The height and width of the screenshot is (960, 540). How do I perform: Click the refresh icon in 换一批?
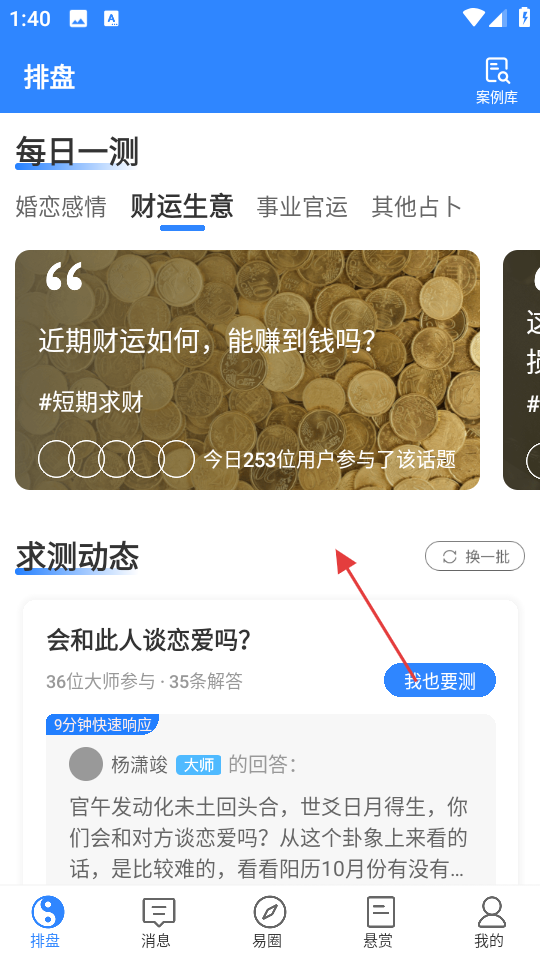[x=450, y=557]
